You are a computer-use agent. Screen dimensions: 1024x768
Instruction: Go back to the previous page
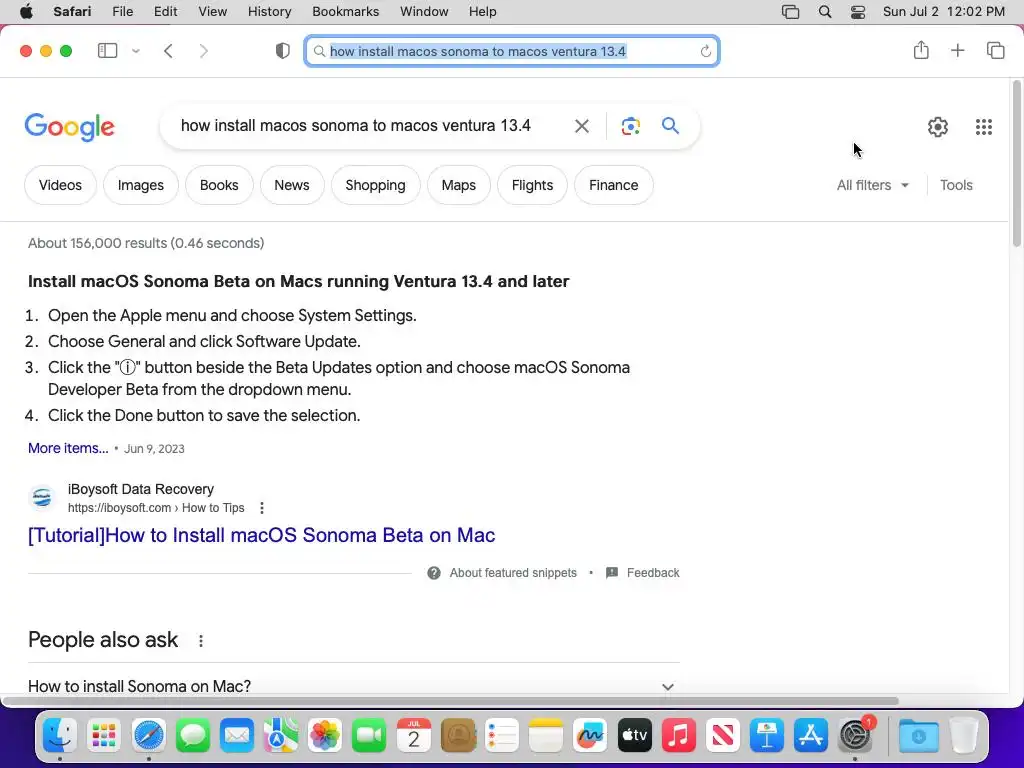coord(168,51)
